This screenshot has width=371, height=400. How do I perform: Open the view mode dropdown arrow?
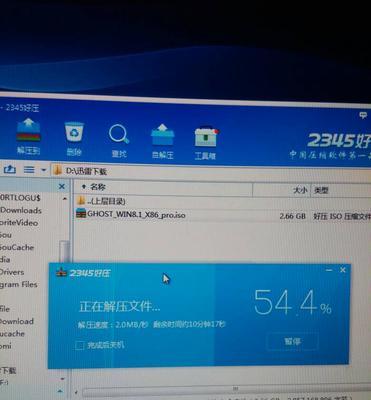click(43, 170)
